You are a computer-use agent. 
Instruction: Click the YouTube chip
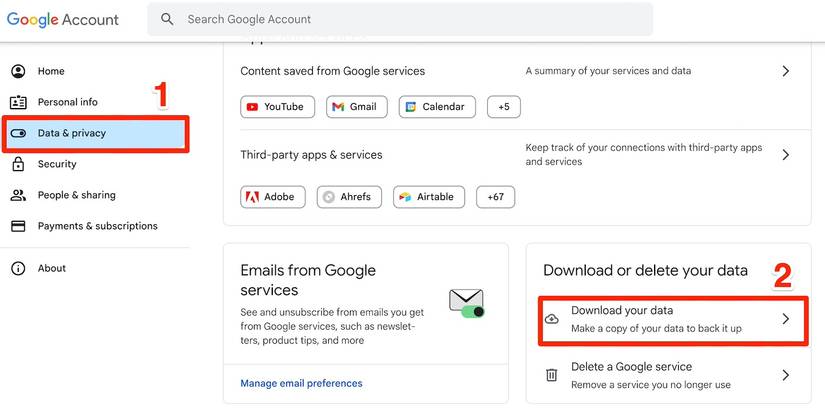click(278, 107)
